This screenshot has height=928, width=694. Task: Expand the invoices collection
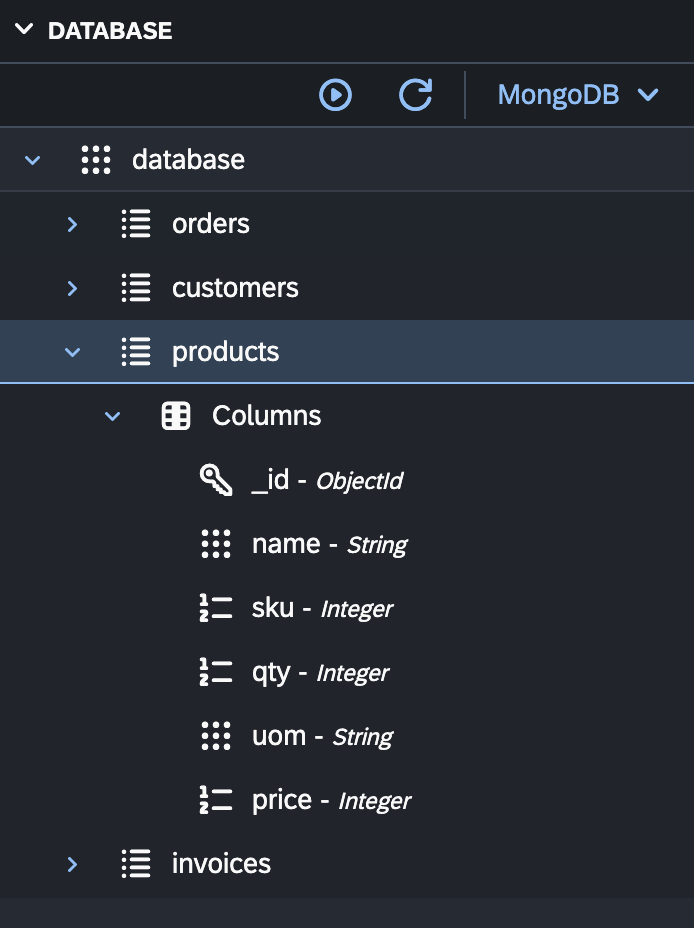[x=72, y=865]
